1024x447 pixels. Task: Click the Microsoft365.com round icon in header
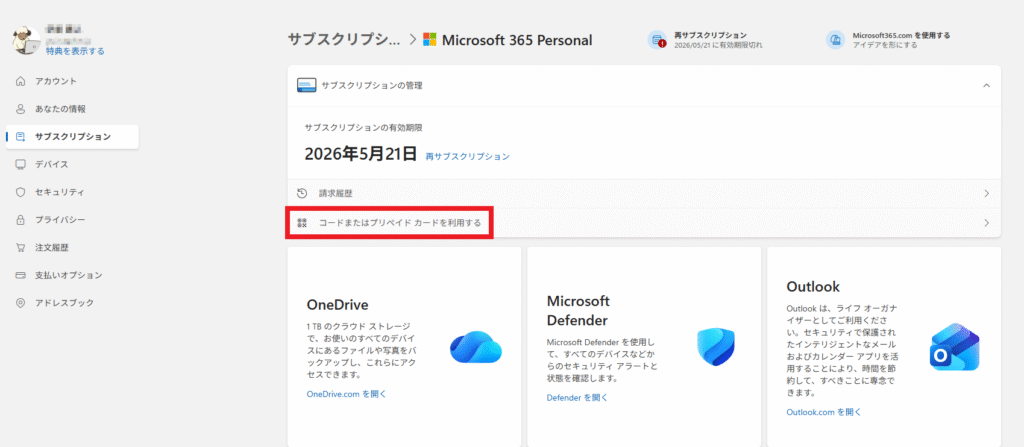(x=835, y=40)
